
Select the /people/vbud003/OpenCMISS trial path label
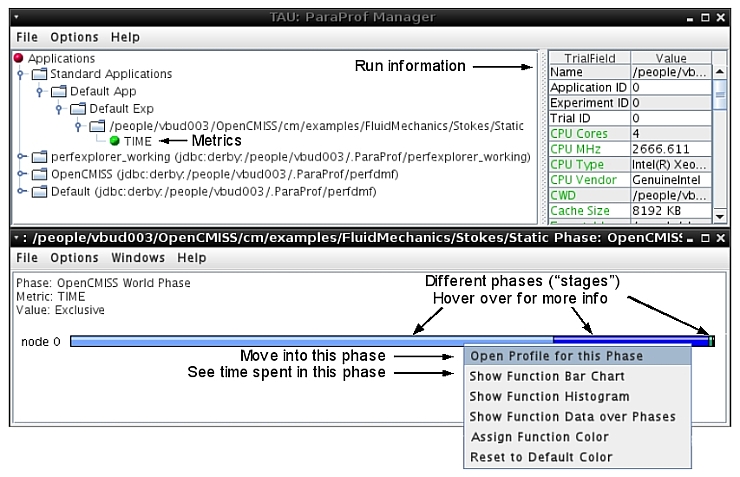coord(316,126)
